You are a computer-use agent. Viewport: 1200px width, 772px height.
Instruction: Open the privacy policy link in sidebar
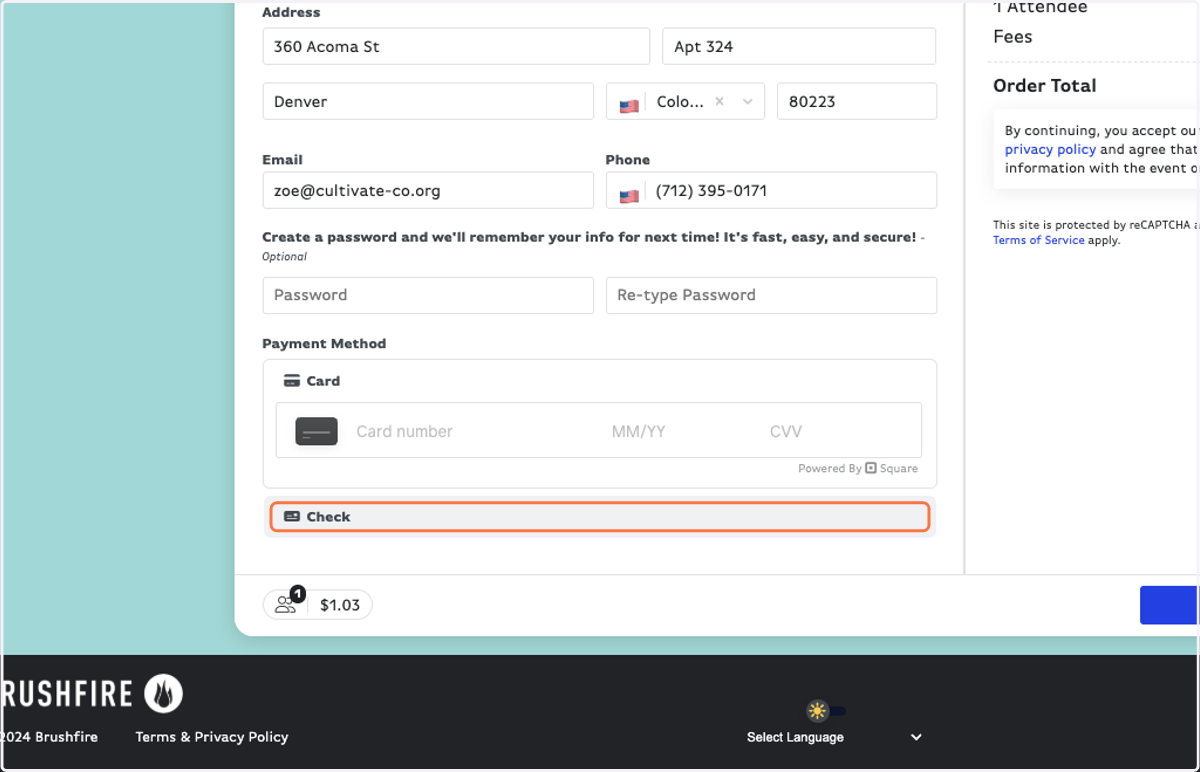point(1050,149)
